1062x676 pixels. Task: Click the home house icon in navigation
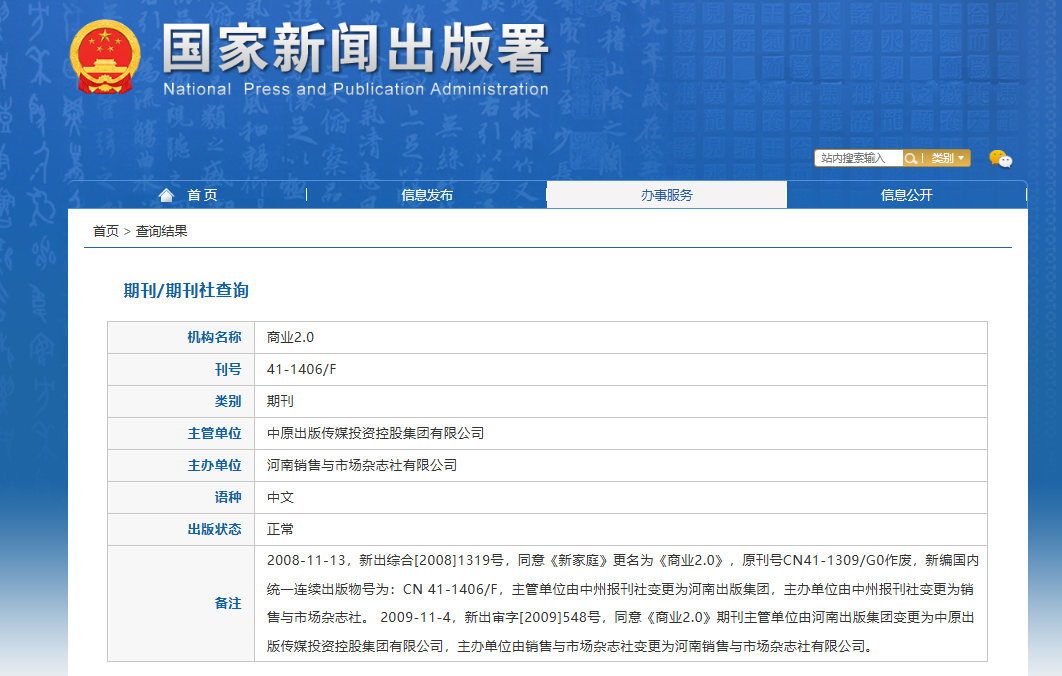[x=166, y=195]
